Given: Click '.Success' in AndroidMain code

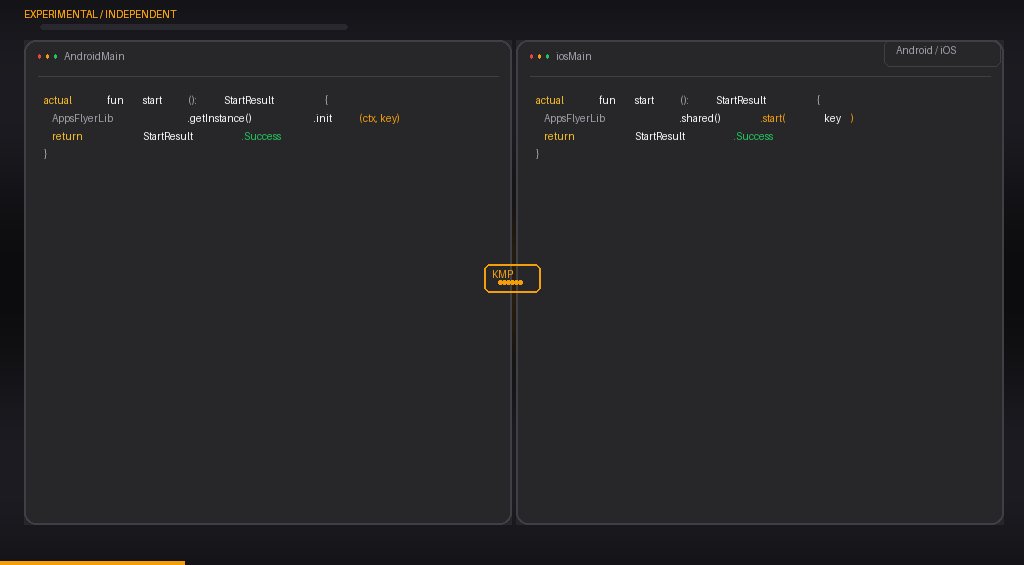Looking at the screenshot, I should [x=261, y=137].
